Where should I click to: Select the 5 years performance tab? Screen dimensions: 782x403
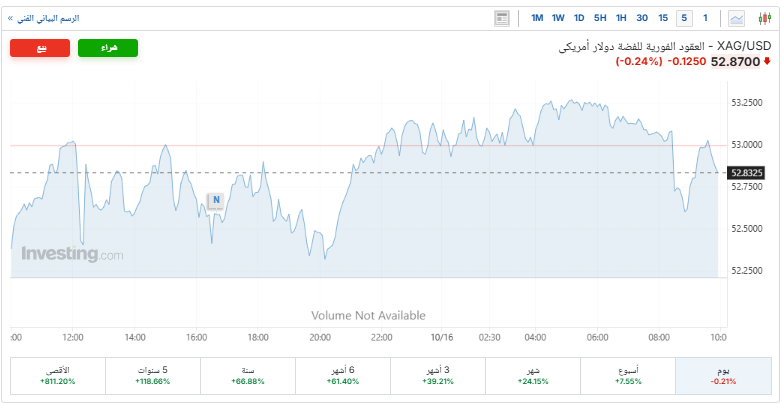(x=153, y=375)
